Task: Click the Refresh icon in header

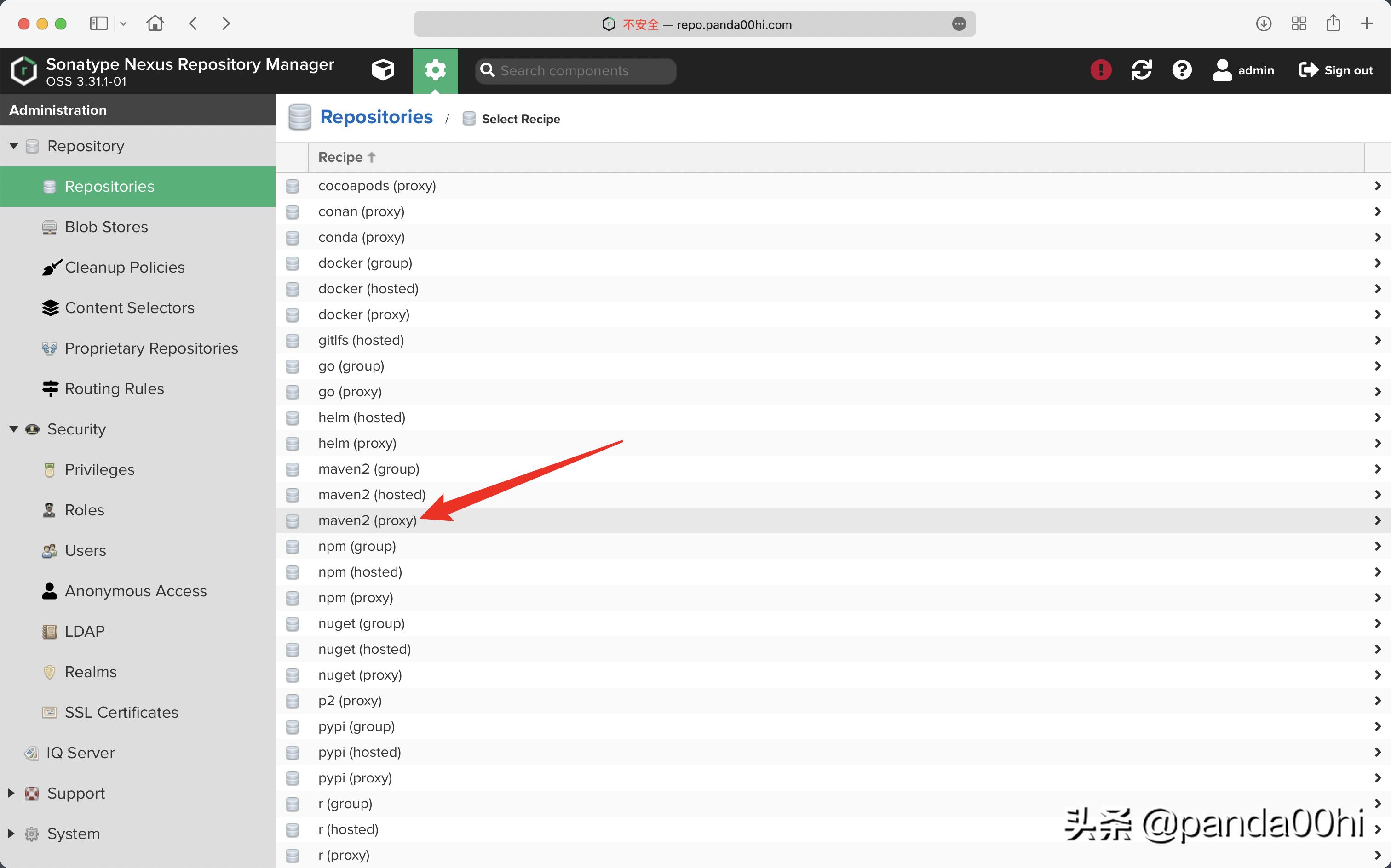Action: point(1141,70)
